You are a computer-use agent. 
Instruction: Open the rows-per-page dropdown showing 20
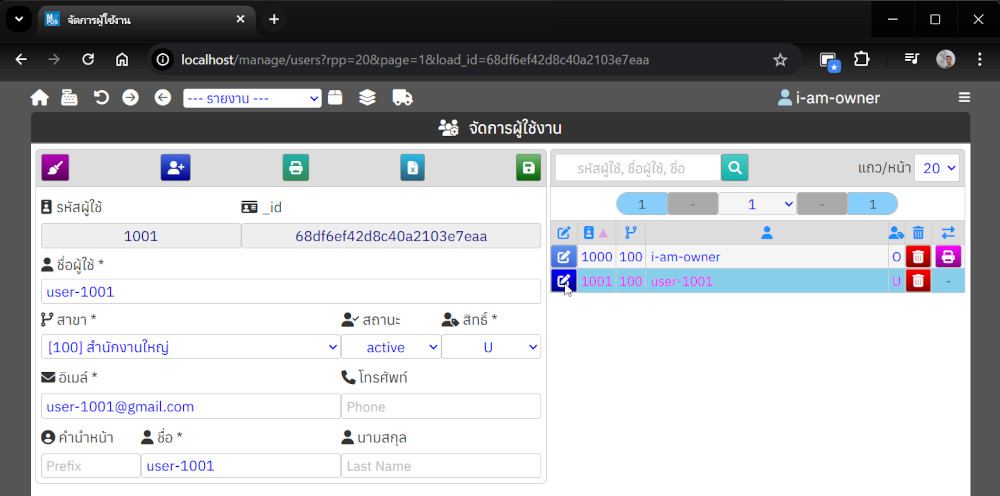pos(937,168)
